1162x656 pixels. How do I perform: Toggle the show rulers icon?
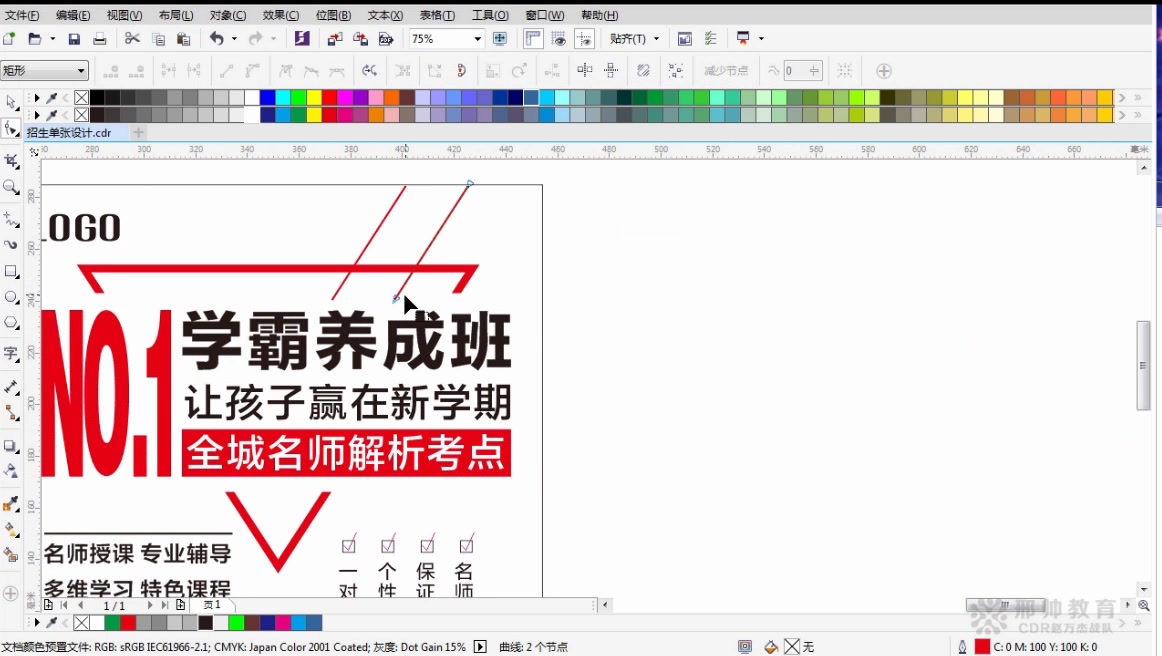(533, 38)
